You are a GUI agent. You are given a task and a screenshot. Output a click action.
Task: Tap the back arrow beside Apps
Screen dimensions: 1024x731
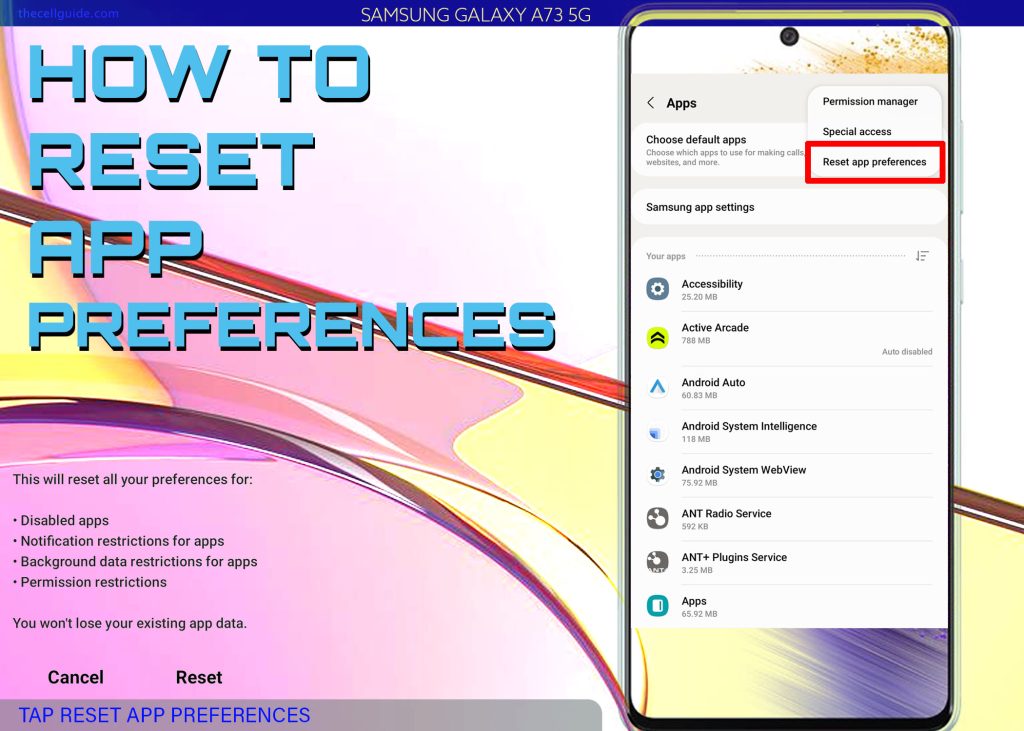650,103
